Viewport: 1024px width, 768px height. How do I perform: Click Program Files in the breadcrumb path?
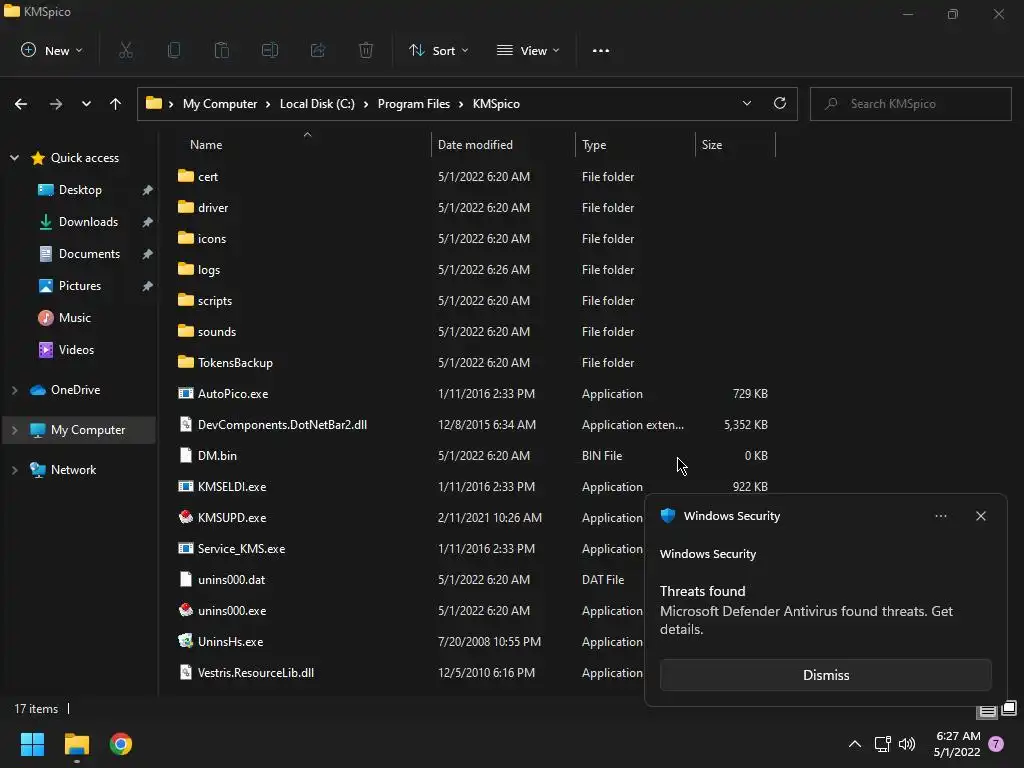pos(413,104)
